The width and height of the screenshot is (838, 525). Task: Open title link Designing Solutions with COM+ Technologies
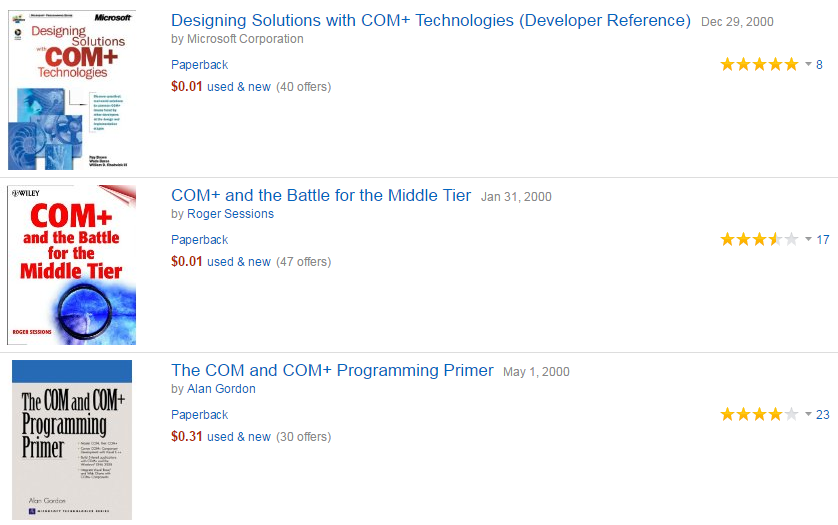pyautogui.click(x=431, y=20)
